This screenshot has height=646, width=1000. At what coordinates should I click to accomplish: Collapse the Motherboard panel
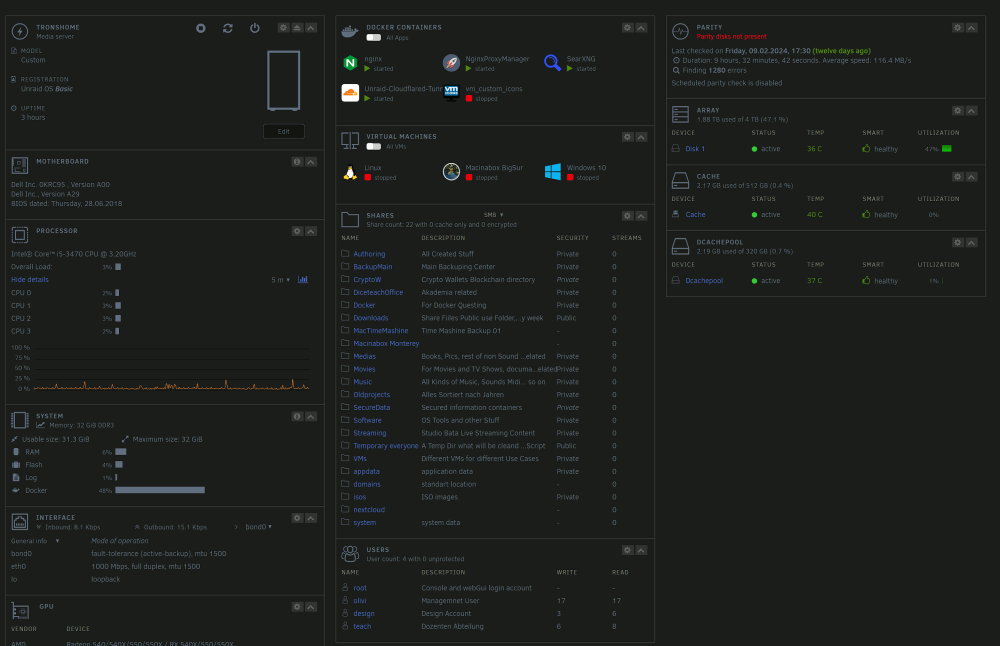pyautogui.click(x=311, y=162)
